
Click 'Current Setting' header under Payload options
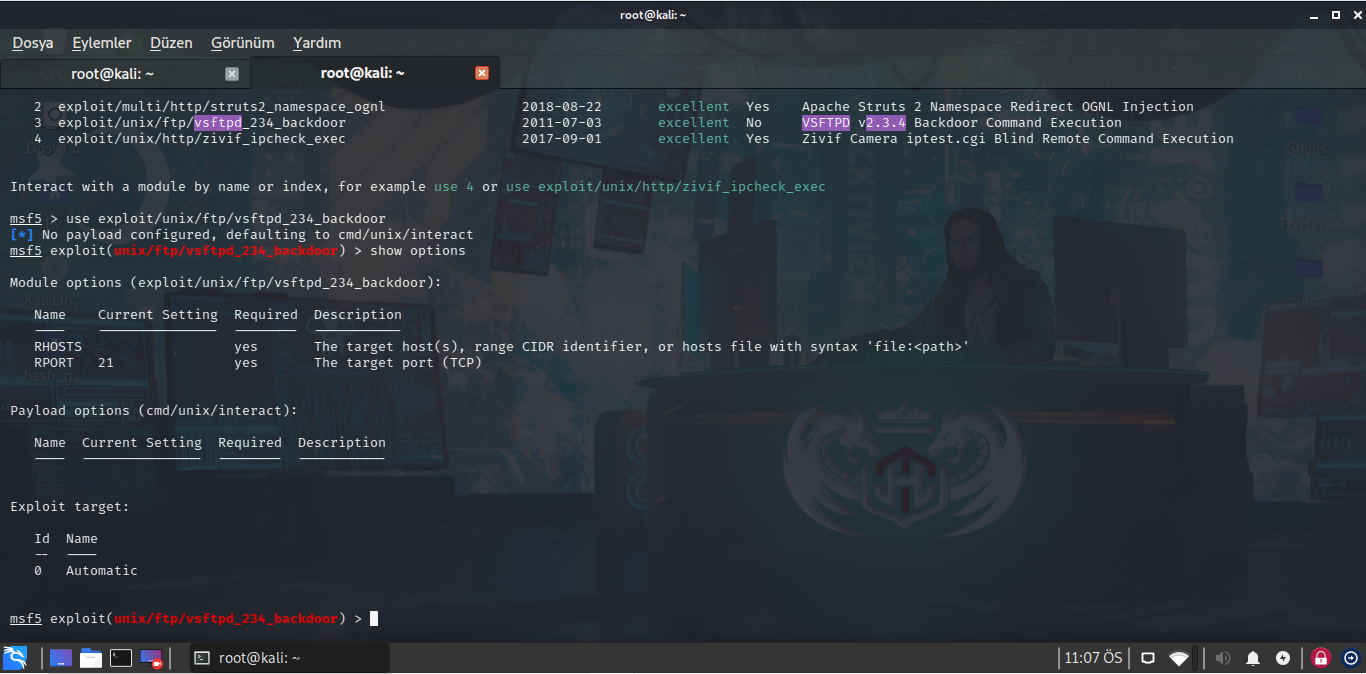[142, 443]
